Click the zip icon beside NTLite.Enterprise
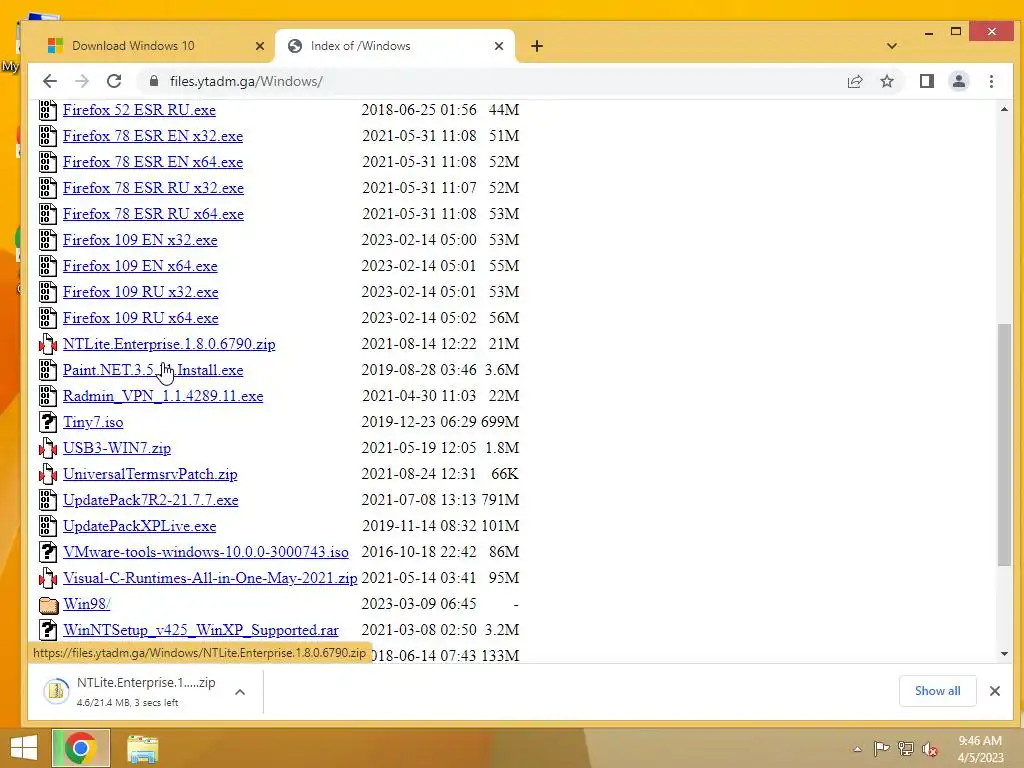This screenshot has width=1024, height=768. coord(48,344)
